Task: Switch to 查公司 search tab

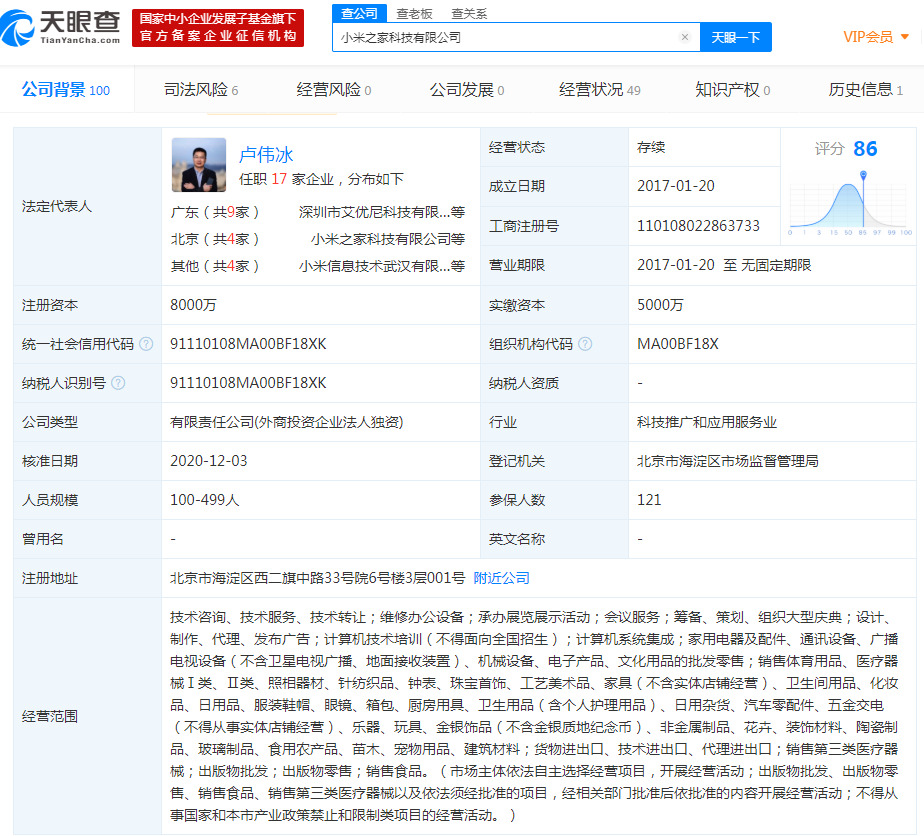Action: (x=359, y=13)
